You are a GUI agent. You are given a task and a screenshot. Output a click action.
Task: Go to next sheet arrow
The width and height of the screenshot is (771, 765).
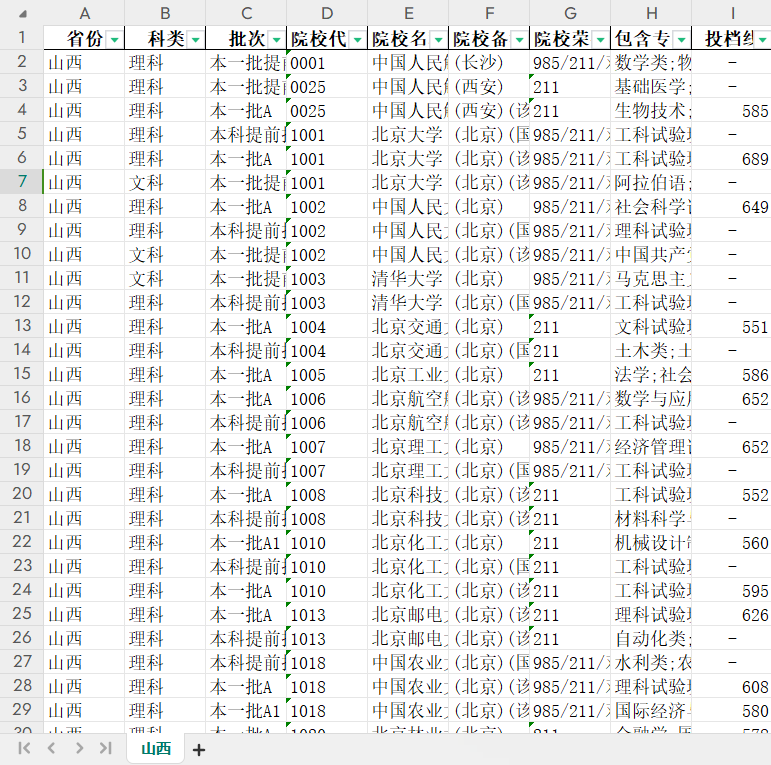79,748
